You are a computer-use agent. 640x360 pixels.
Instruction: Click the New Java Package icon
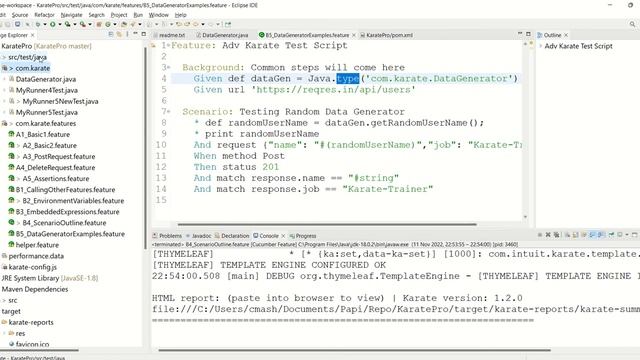click(99, 24)
